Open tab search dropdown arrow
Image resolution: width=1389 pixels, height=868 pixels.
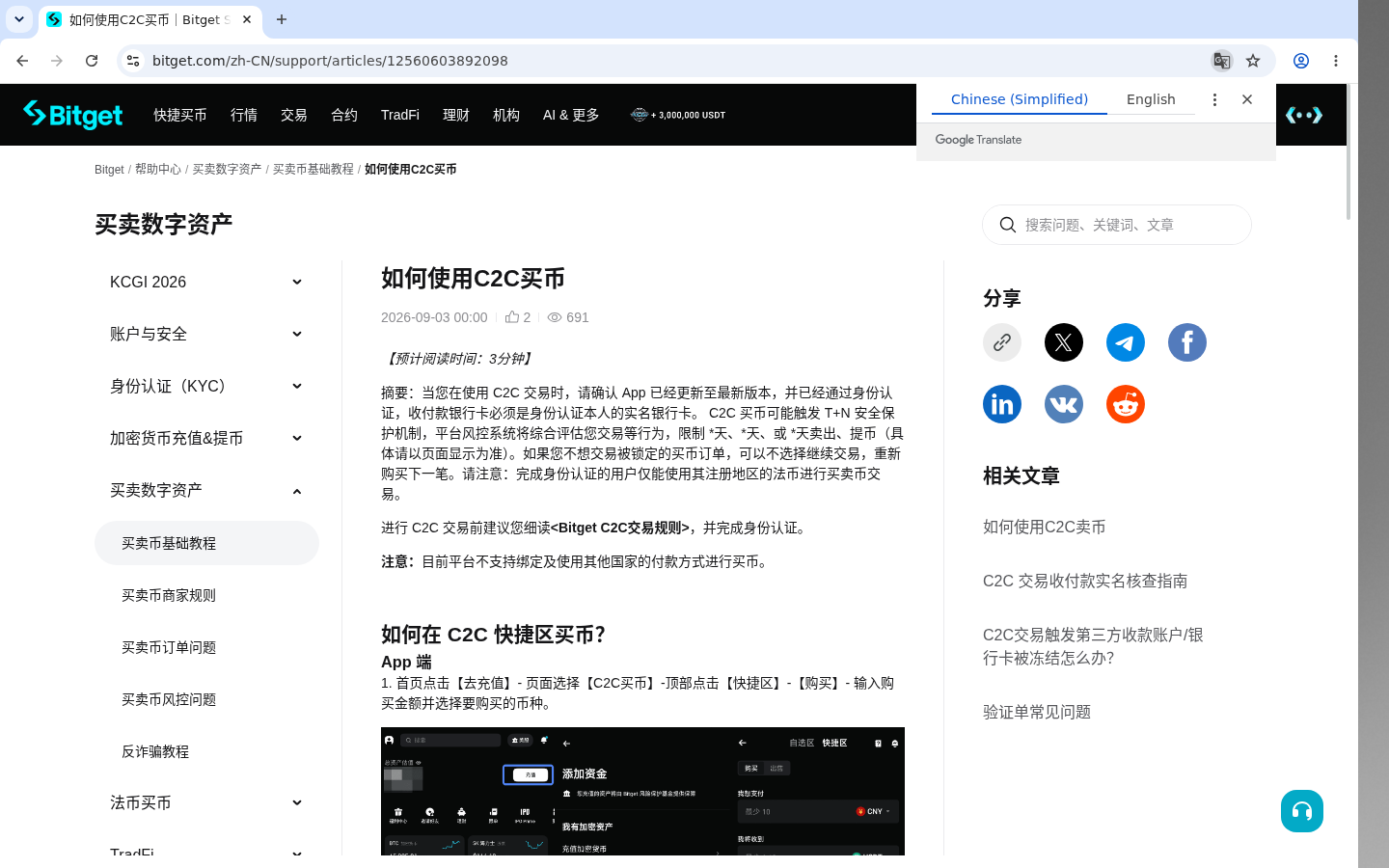[x=19, y=19]
